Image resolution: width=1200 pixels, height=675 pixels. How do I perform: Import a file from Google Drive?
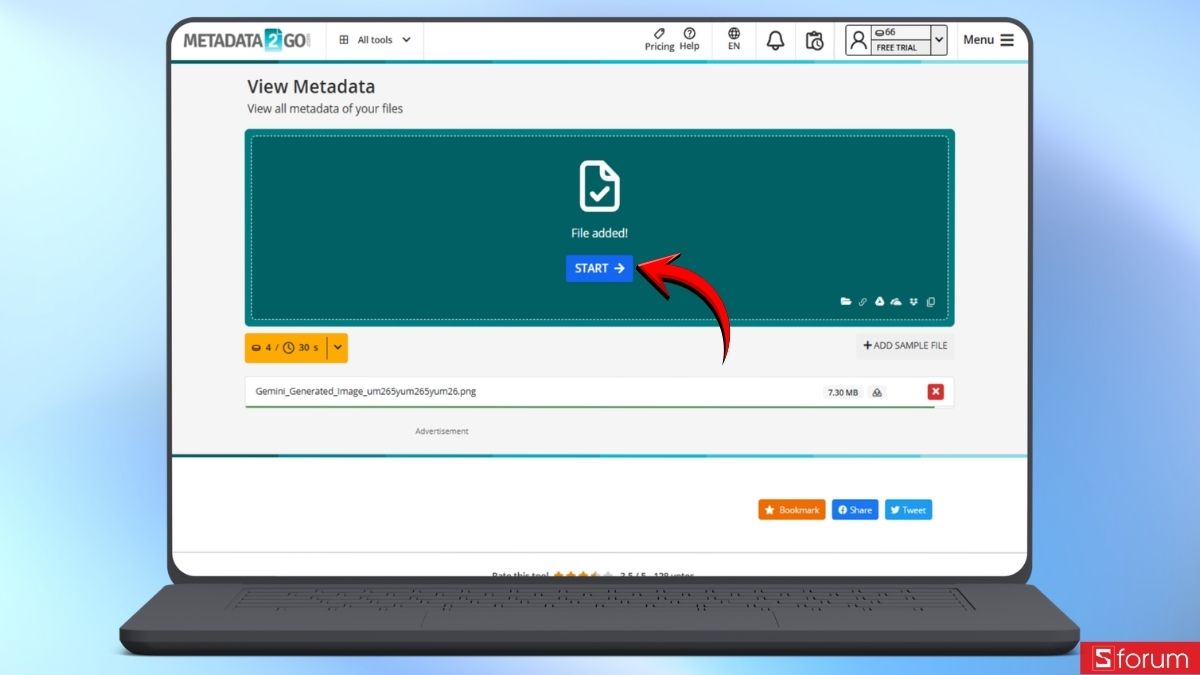(879, 301)
